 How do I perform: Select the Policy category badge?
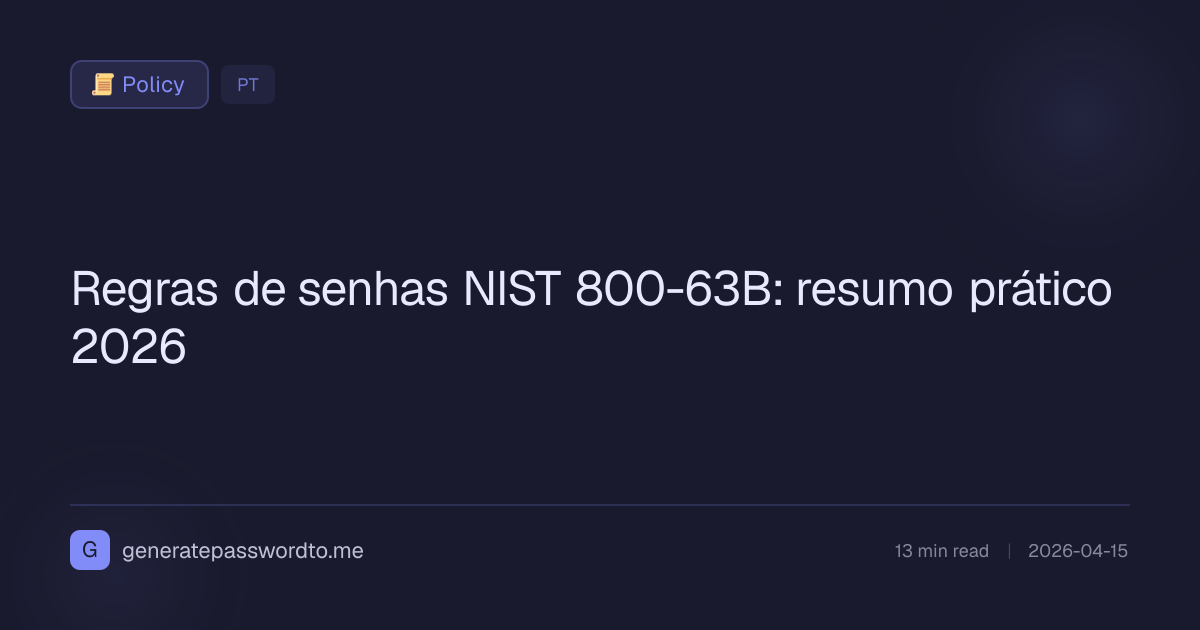[139, 85]
